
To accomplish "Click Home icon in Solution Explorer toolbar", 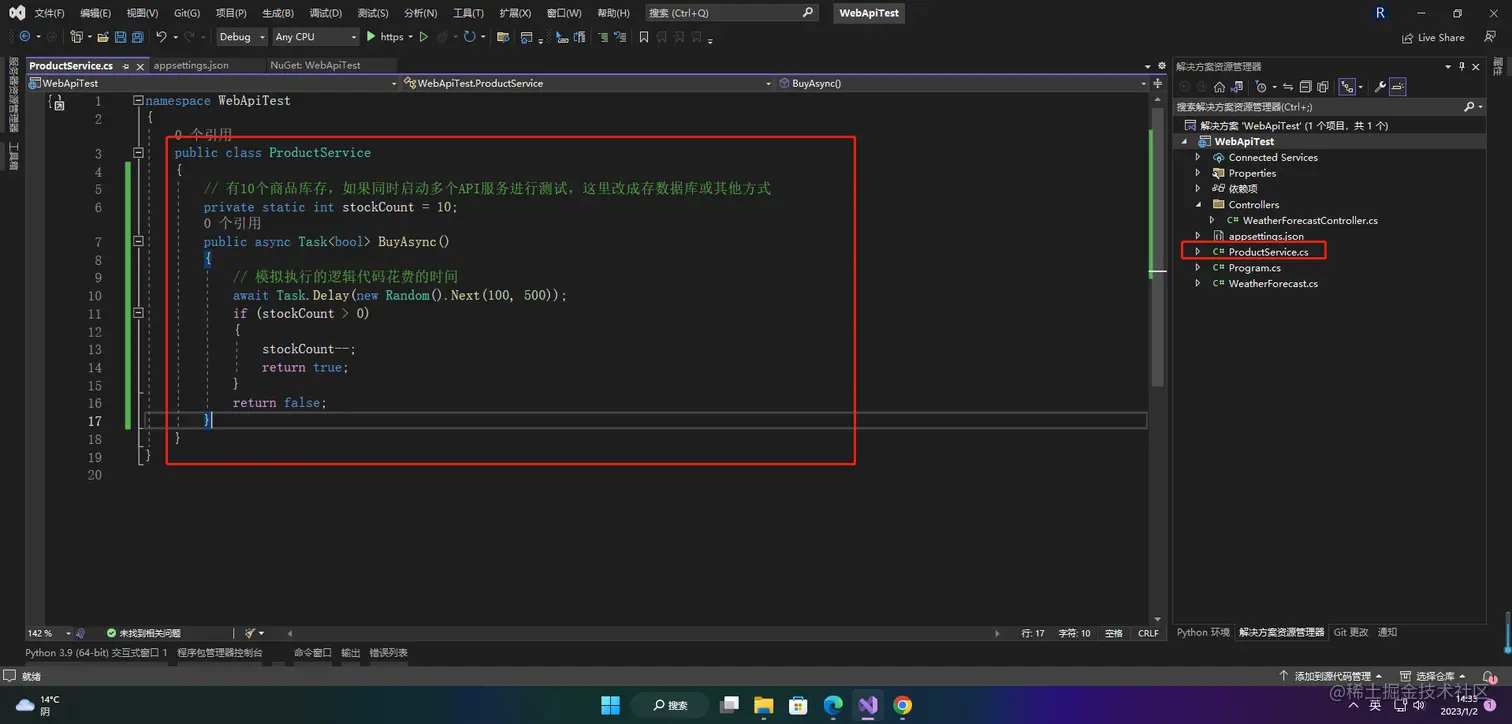I will (x=1219, y=87).
